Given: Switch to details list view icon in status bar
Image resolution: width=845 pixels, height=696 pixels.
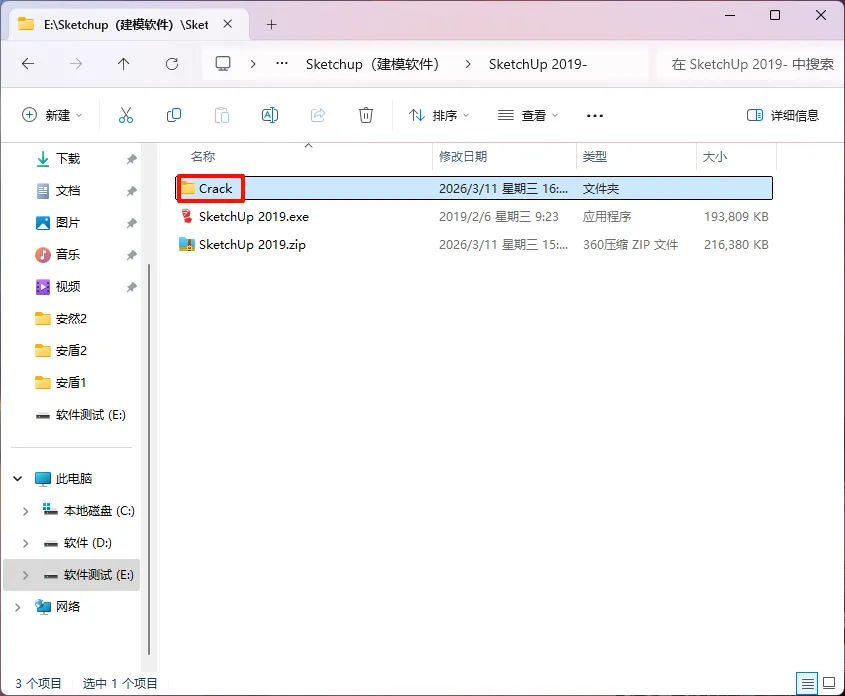Looking at the screenshot, I should 807,684.
